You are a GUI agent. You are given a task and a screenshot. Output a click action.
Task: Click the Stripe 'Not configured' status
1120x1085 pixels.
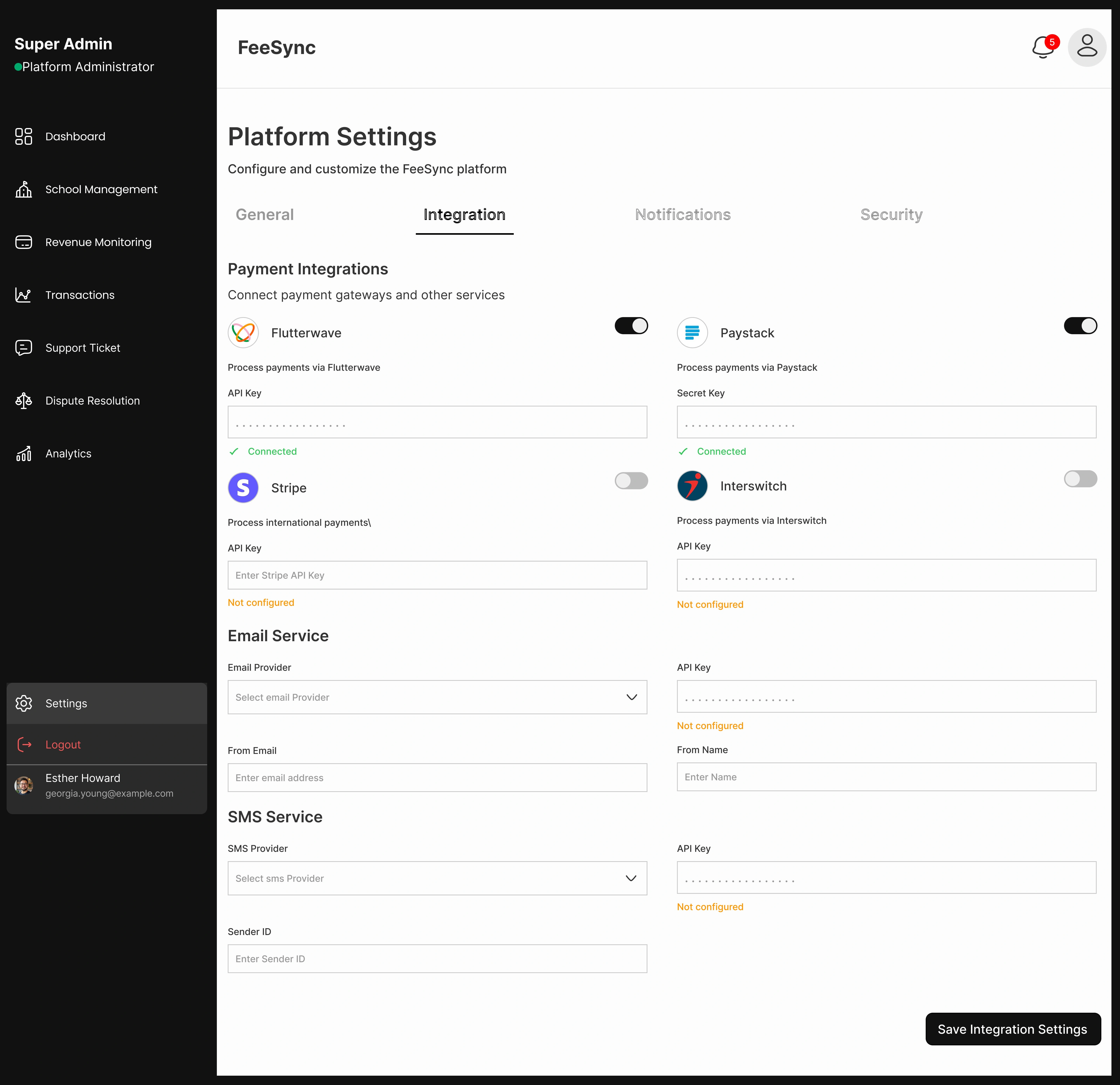point(261,603)
